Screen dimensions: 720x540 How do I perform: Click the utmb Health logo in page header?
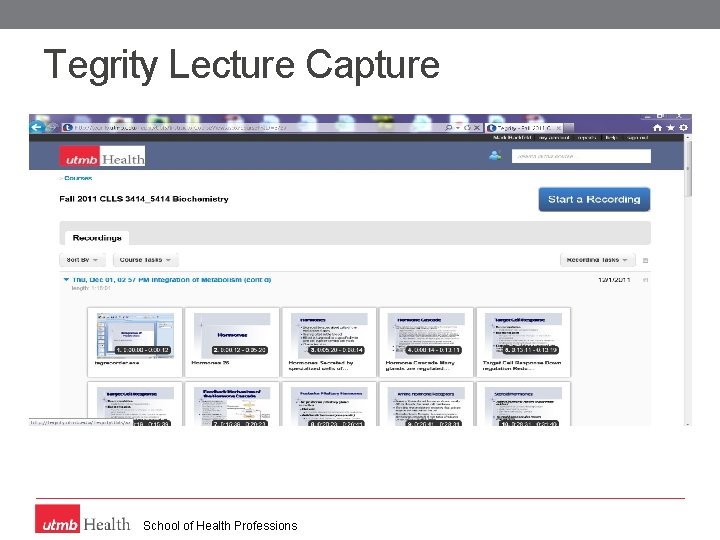[102, 156]
